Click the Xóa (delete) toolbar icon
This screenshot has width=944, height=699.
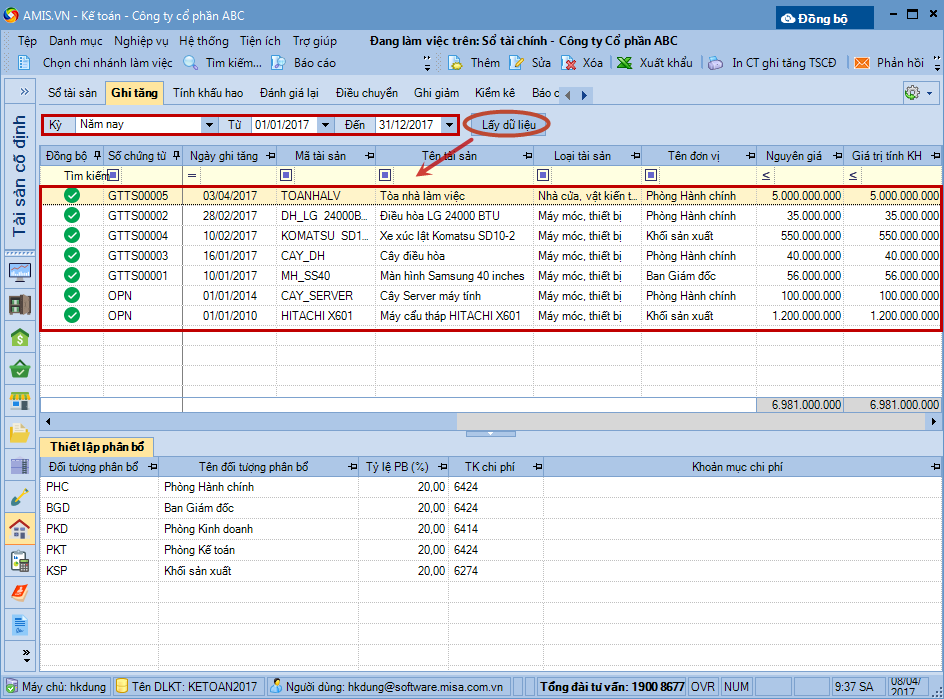[x=569, y=63]
